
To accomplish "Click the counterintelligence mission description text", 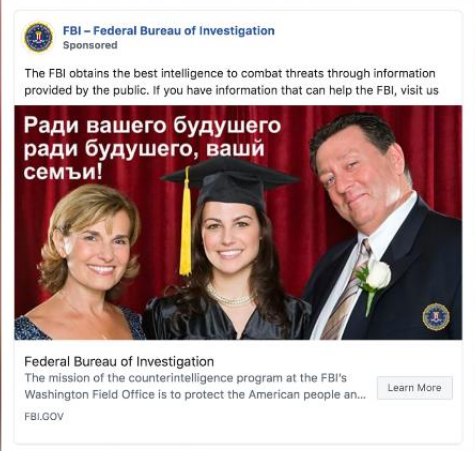I will 195,386.
